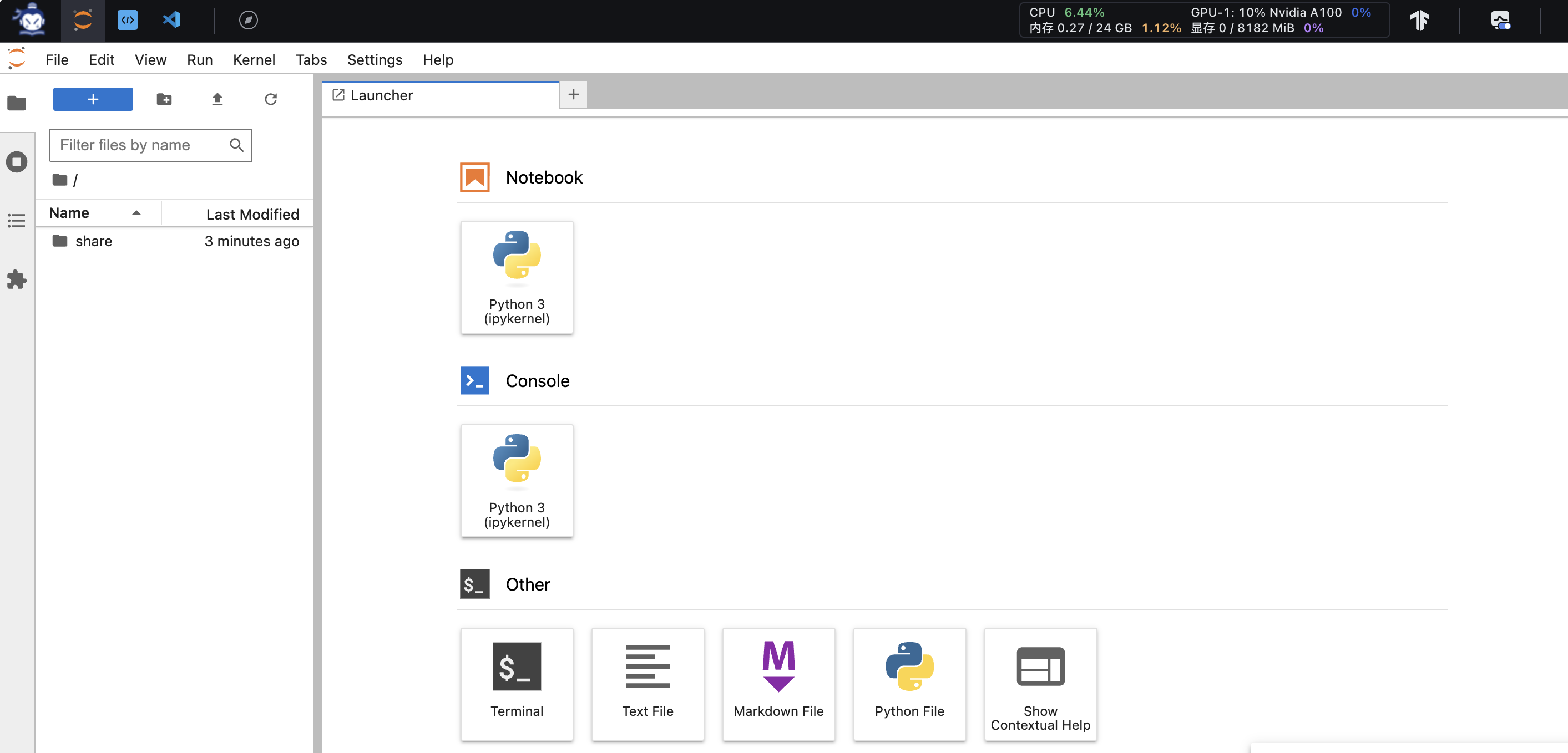Open the Settings menu

(x=375, y=59)
